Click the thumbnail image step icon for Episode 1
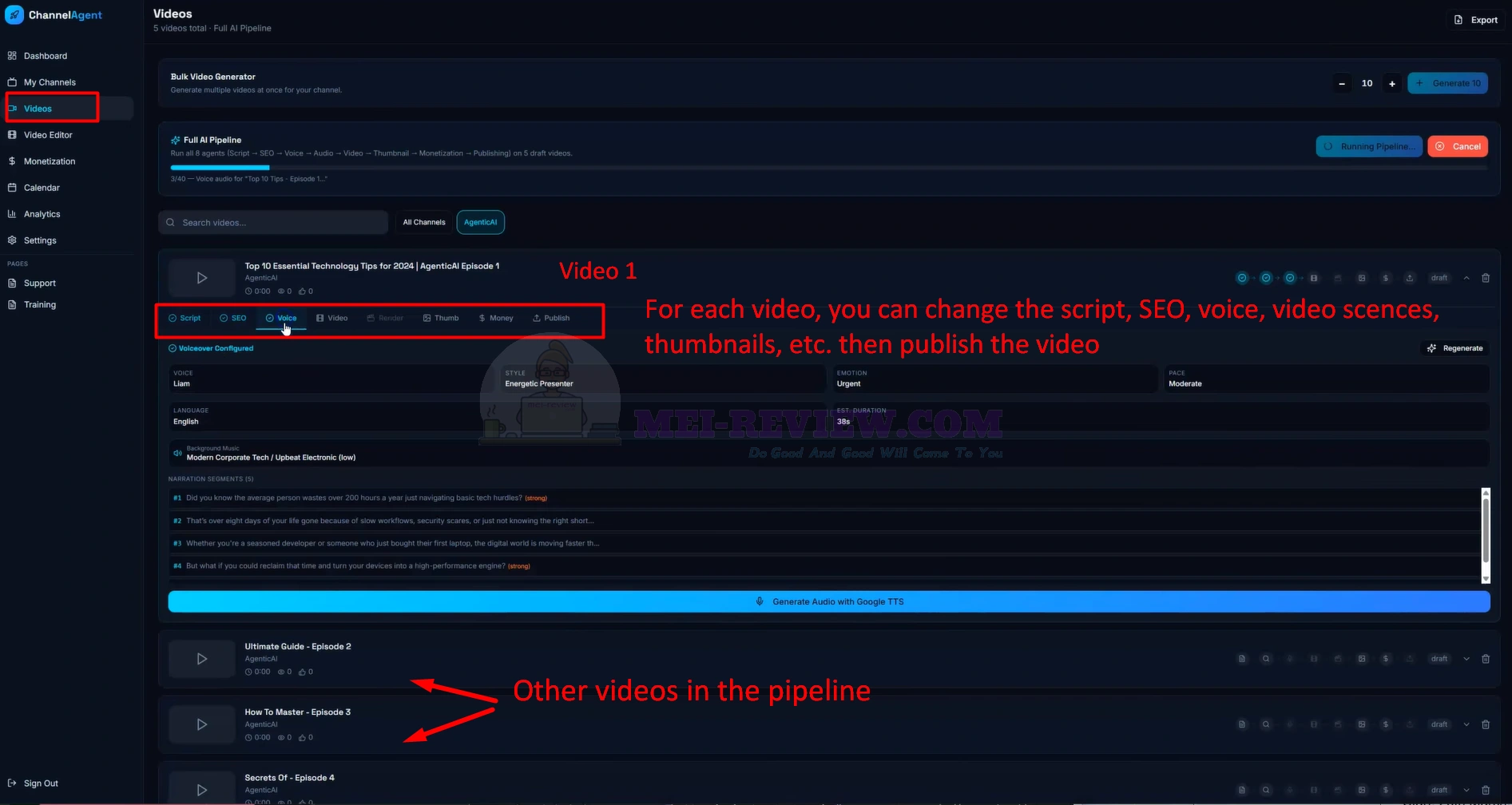The height and width of the screenshot is (805, 1512). [1362, 278]
